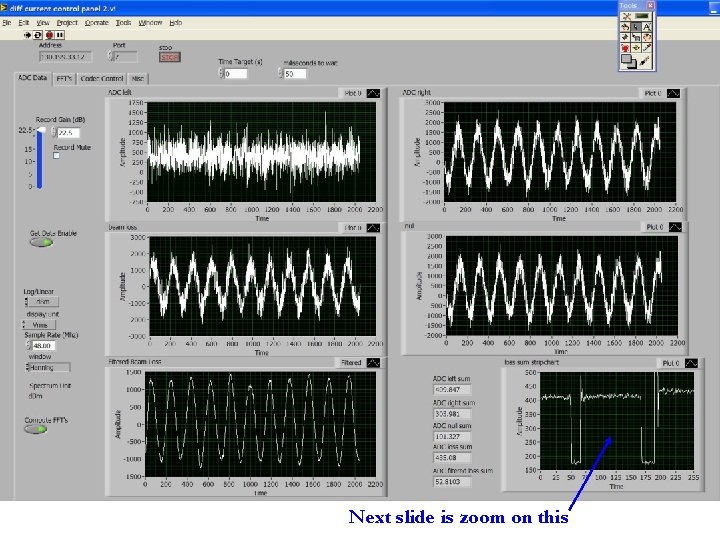Click the Record Gain slider handle
This screenshot has width=720, height=540.
[x=41, y=131]
